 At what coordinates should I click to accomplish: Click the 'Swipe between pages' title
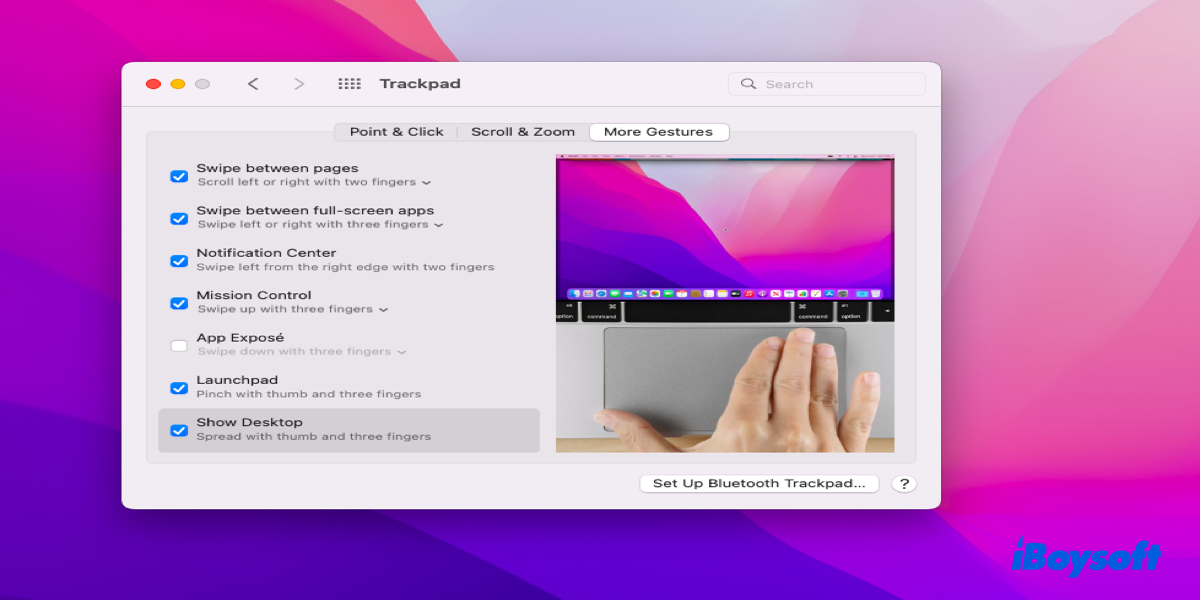coord(277,169)
